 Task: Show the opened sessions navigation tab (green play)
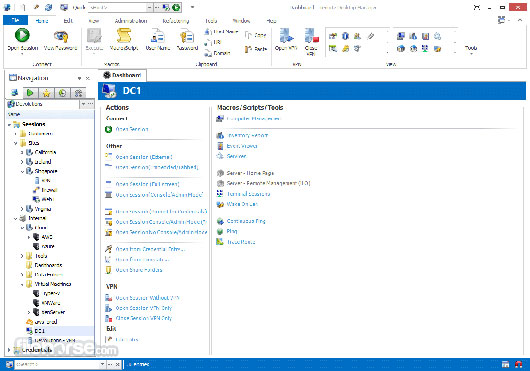(30, 93)
